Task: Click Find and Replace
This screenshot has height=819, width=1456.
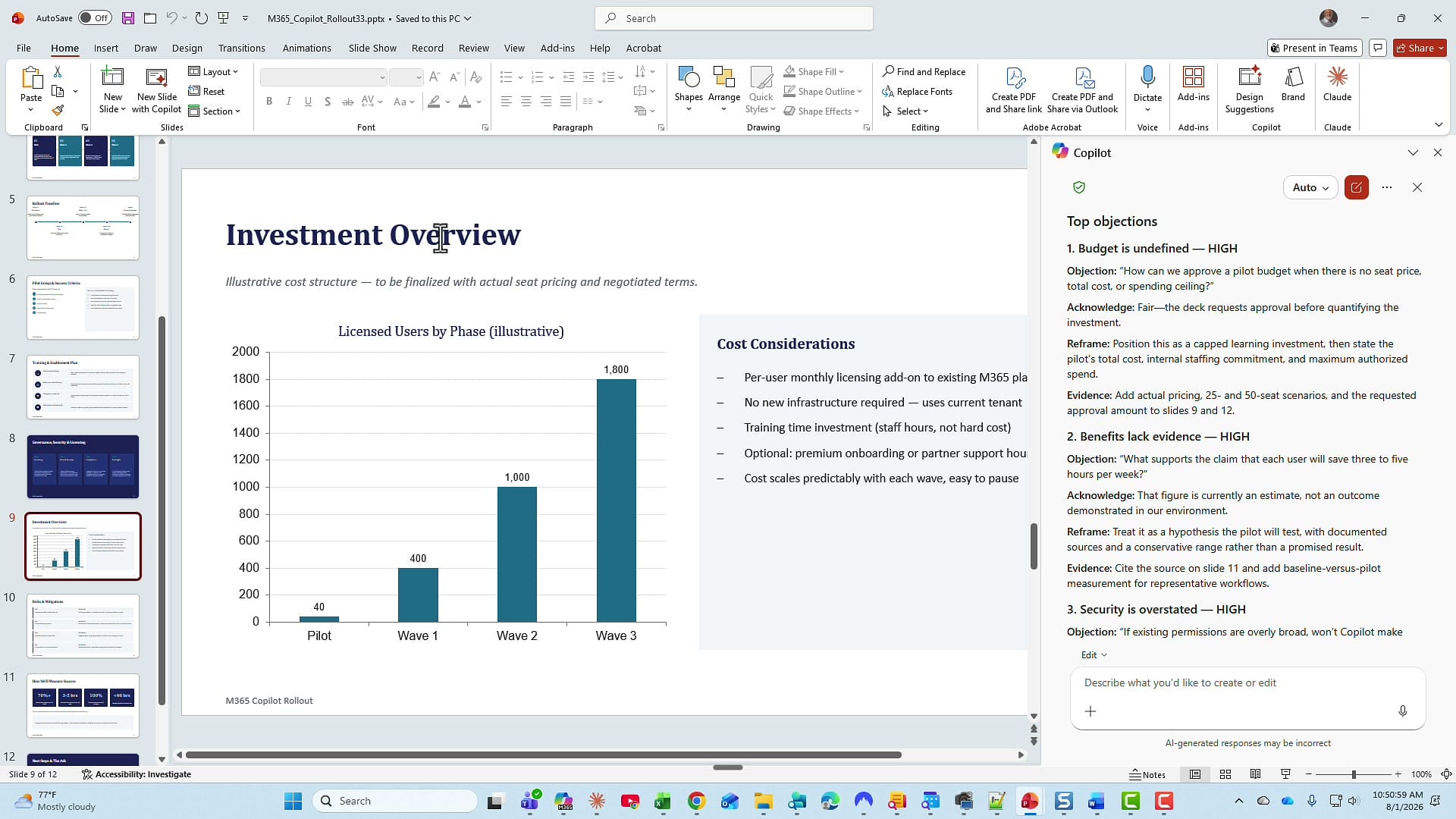Action: point(924,71)
